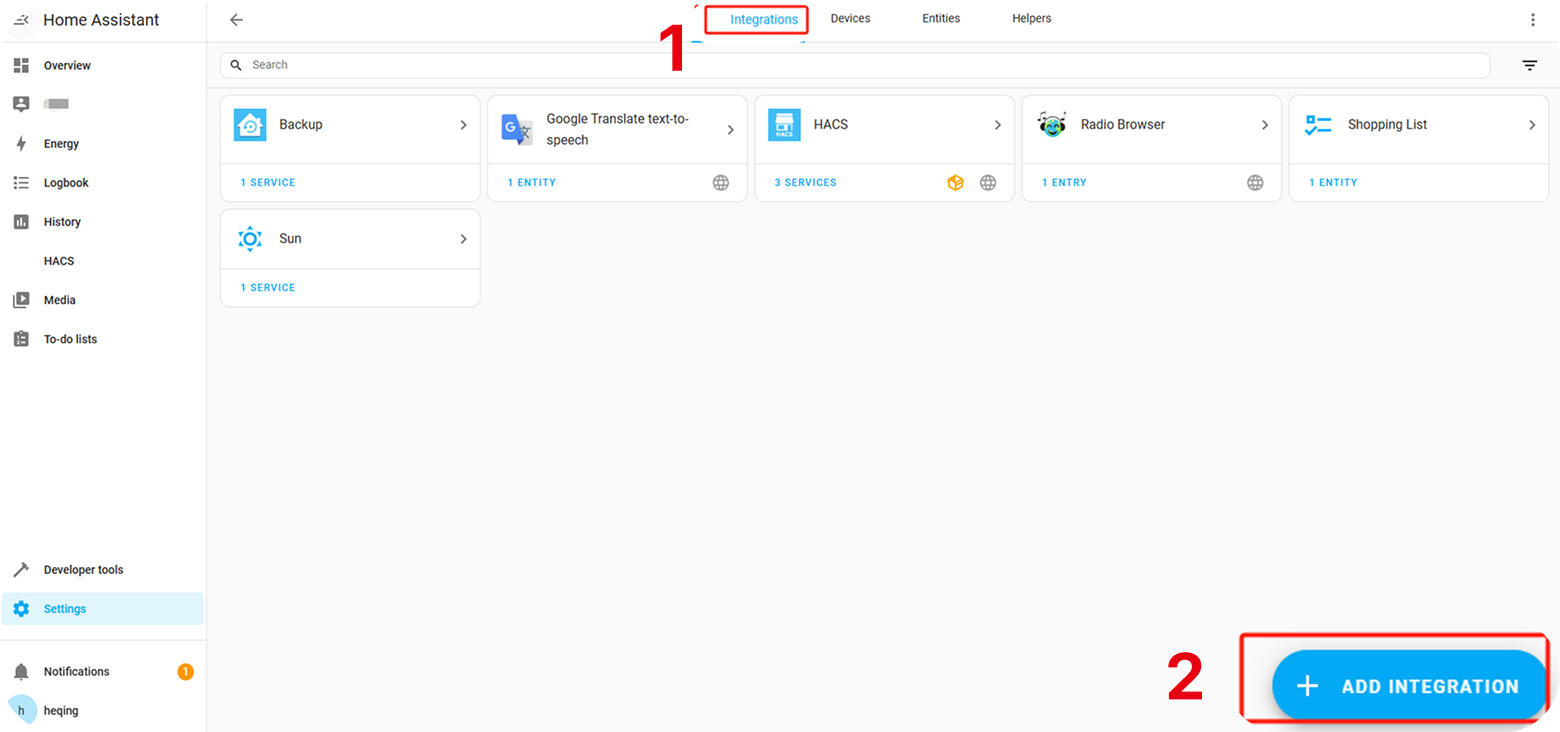Switch to the Entities tab

point(941,19)
